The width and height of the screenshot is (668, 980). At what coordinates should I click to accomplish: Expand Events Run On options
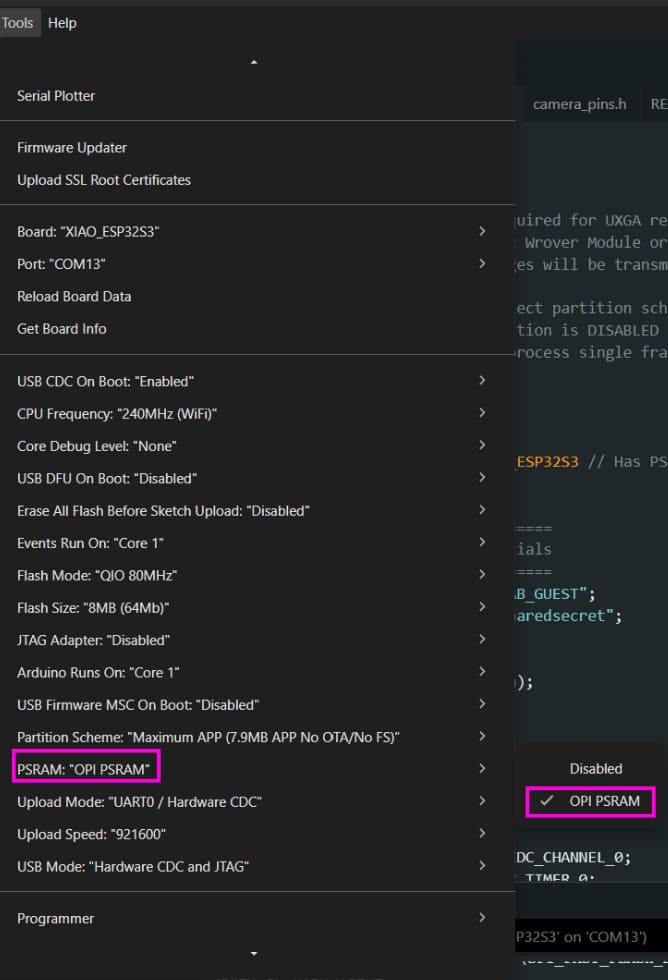257,543
